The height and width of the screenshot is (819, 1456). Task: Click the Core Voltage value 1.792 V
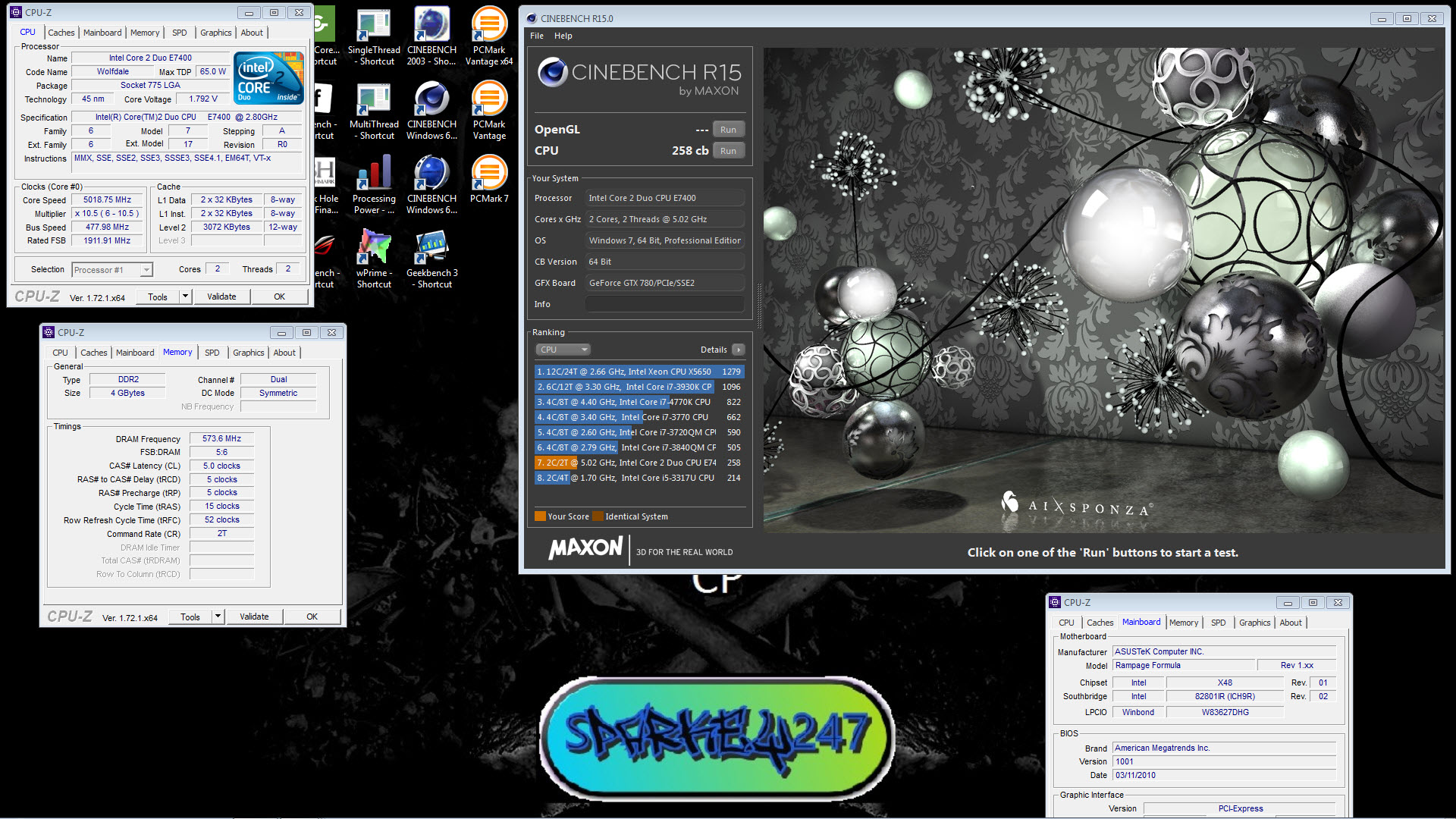(x=202, y=99)
